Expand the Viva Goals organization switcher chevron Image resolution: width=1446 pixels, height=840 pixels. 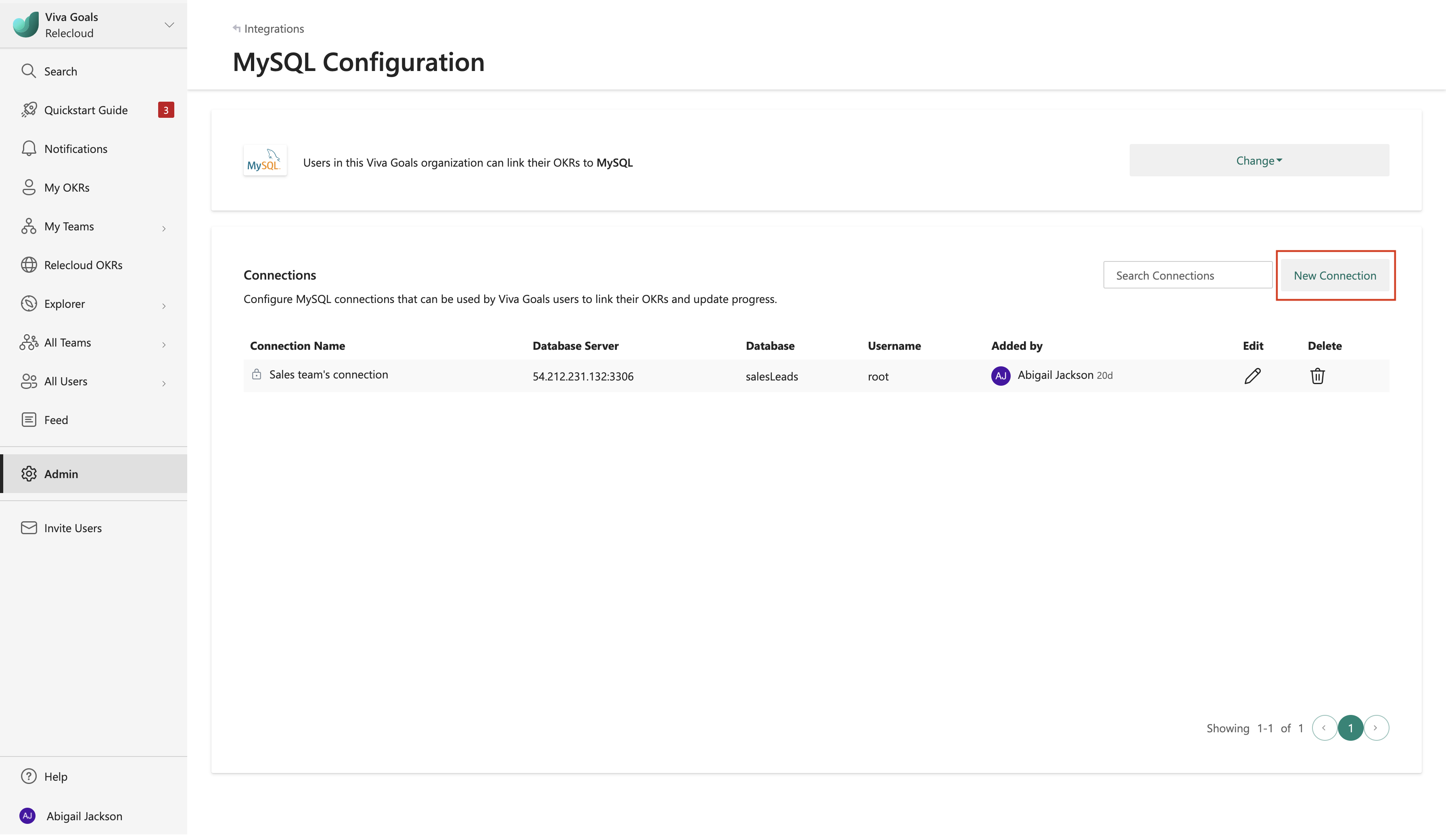169,25
